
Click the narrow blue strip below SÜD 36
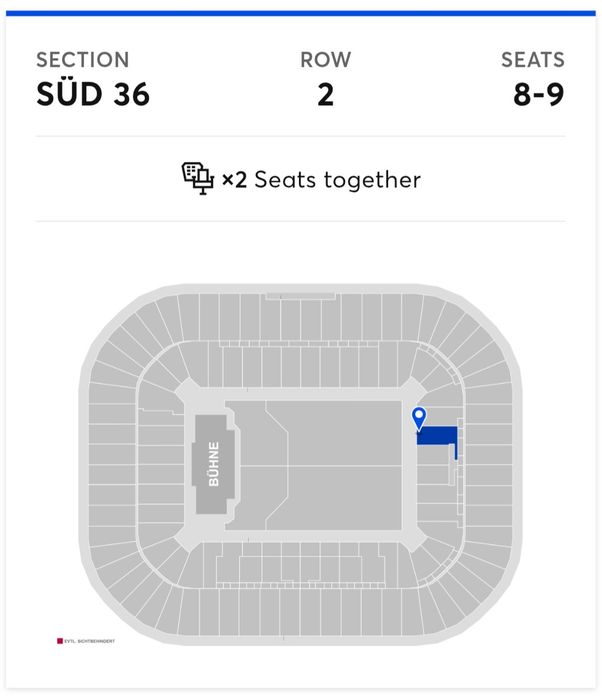pos(456,452)
